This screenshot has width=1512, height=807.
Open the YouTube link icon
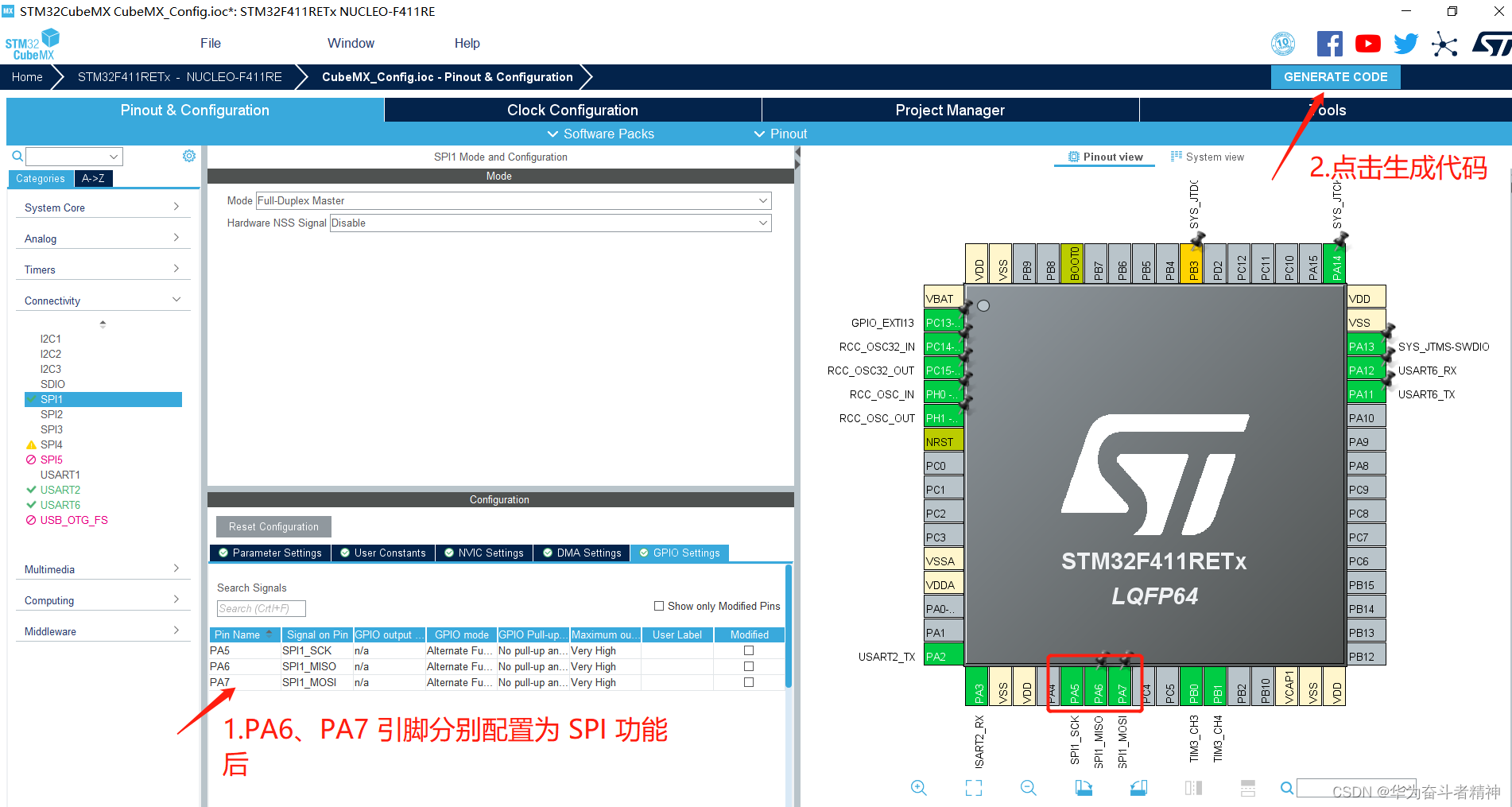[x=1367, y=44]
